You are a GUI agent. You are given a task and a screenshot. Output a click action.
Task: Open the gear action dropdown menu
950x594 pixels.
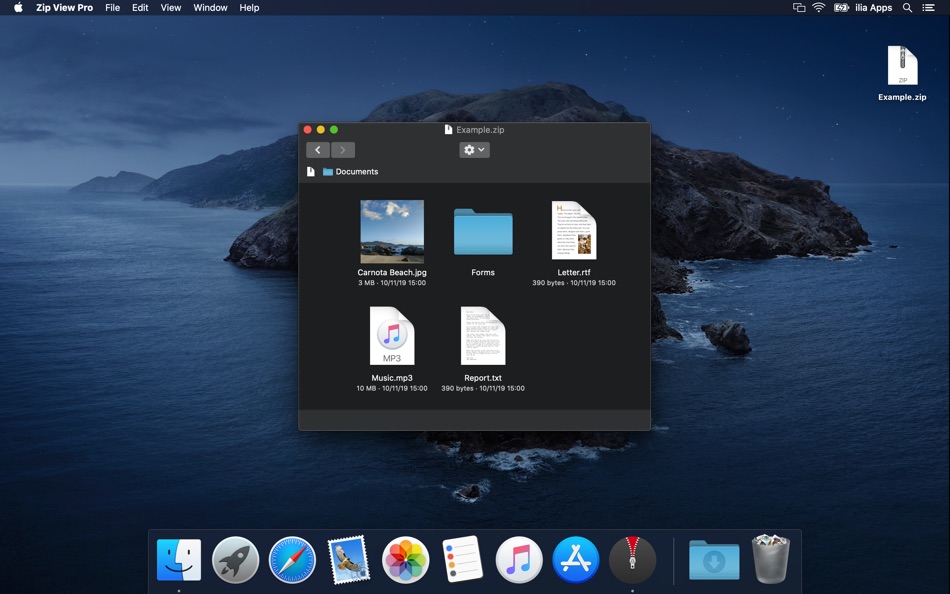474,150
